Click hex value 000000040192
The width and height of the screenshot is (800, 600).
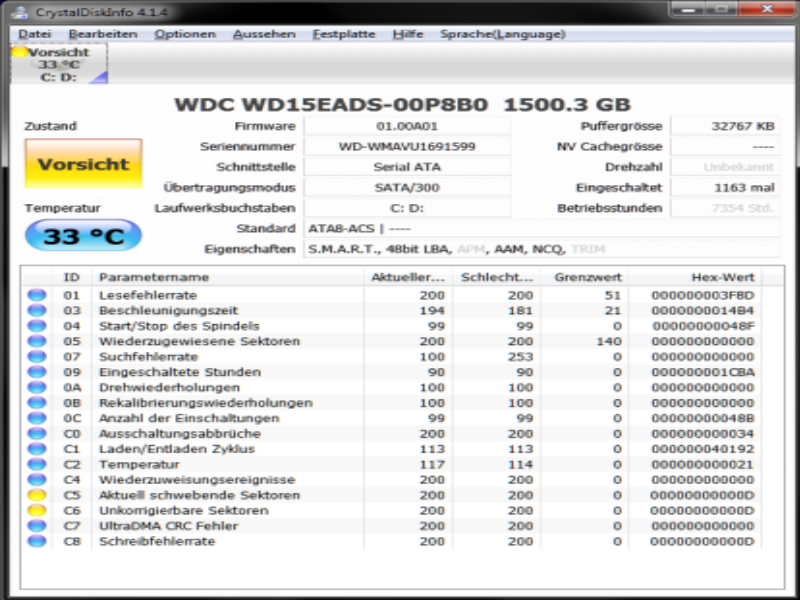tap(703, 448)
